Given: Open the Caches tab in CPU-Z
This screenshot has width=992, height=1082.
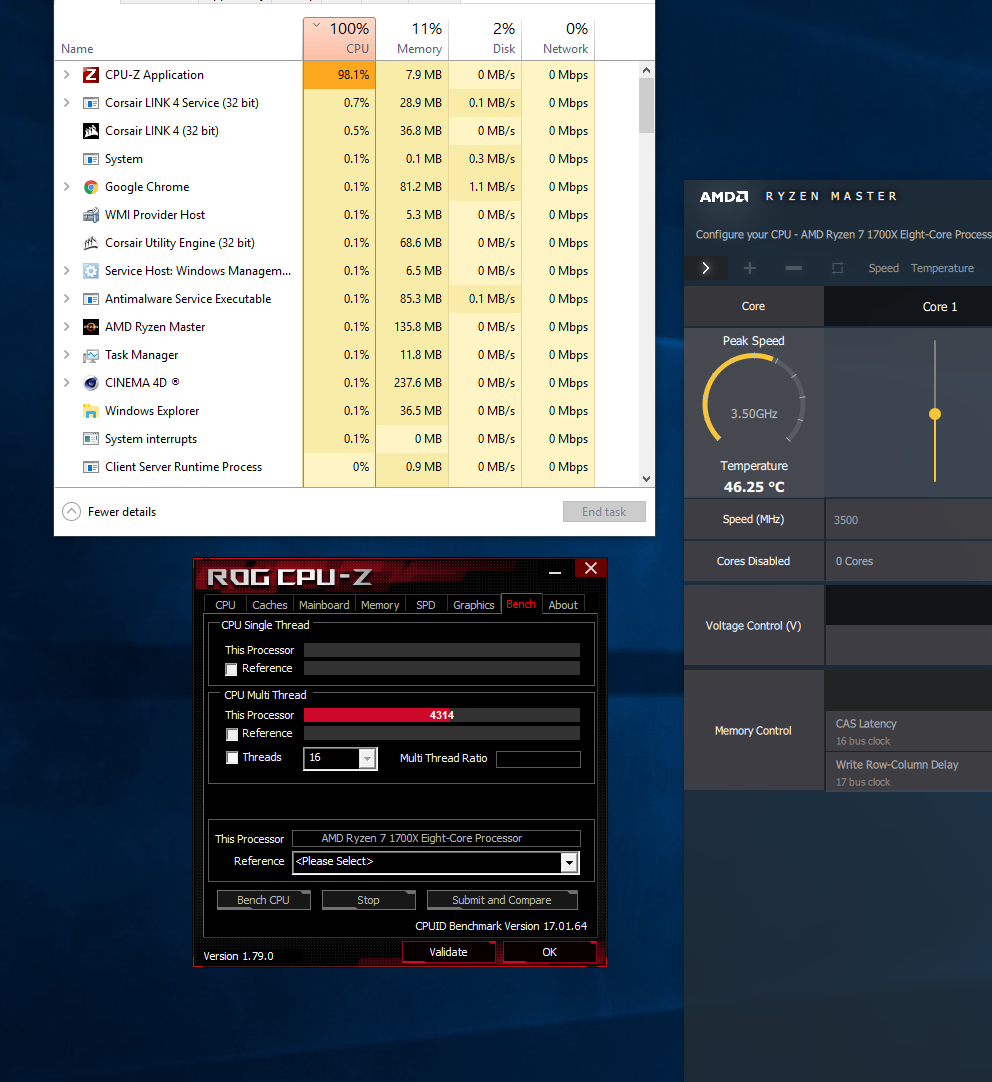Looking at the screenshot, I should click(270, 604).
